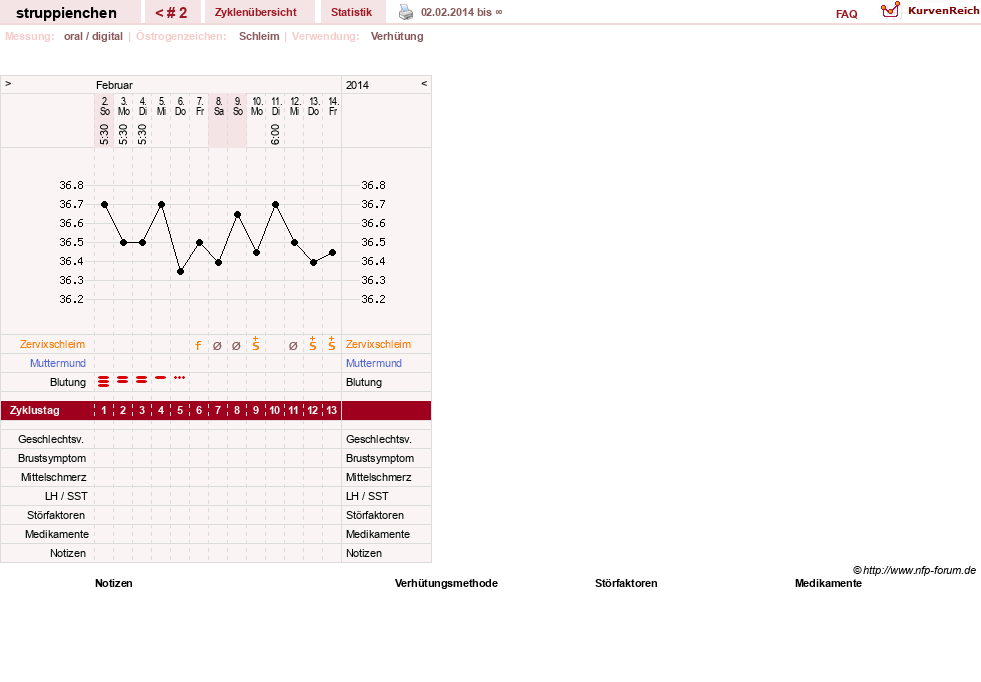
Task: Click the S+ mucus symbol on 14. Fr
Action: coord(332,344)
